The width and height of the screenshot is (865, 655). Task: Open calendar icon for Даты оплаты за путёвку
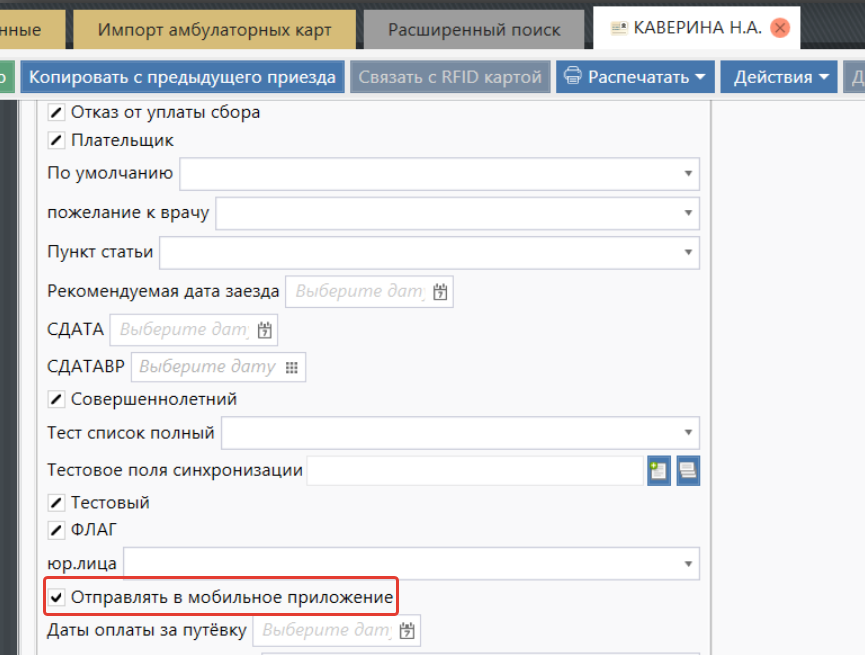click(407, 631)
